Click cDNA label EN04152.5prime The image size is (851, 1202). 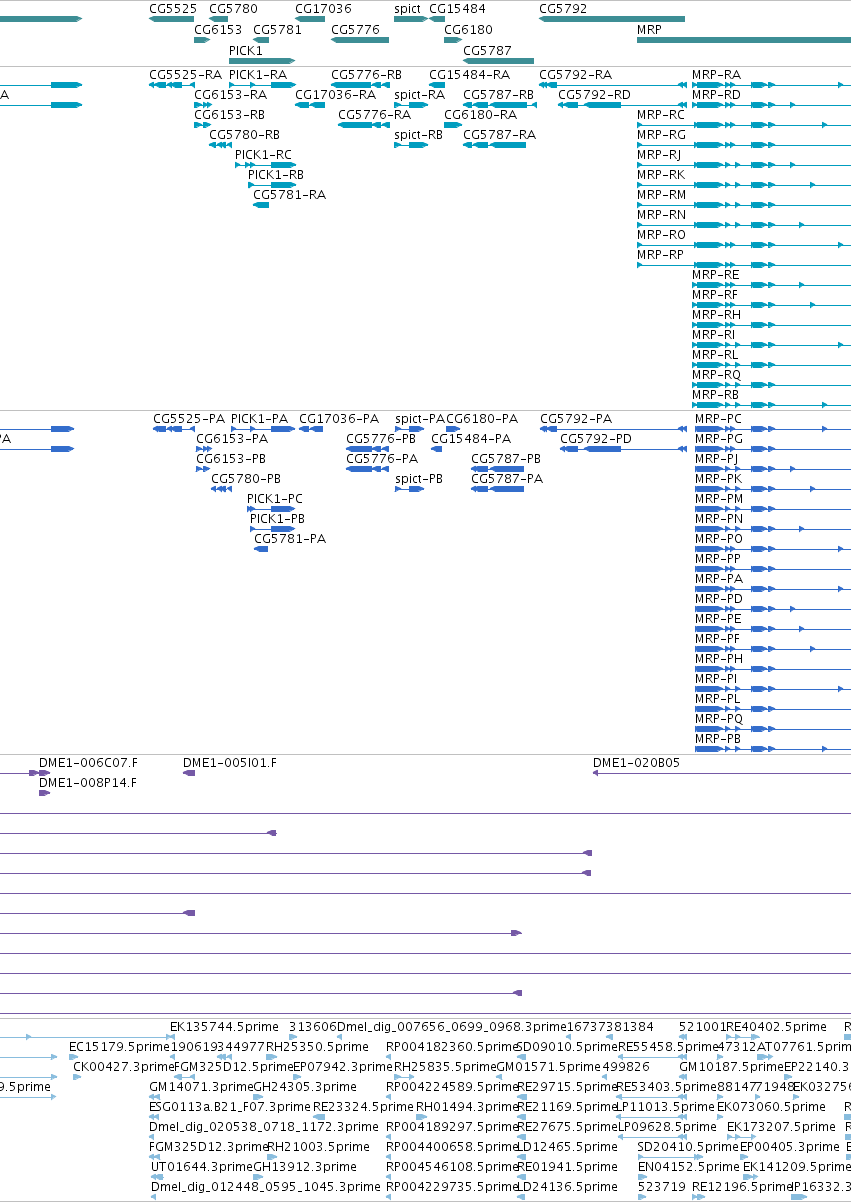[x=689, y=1167]
